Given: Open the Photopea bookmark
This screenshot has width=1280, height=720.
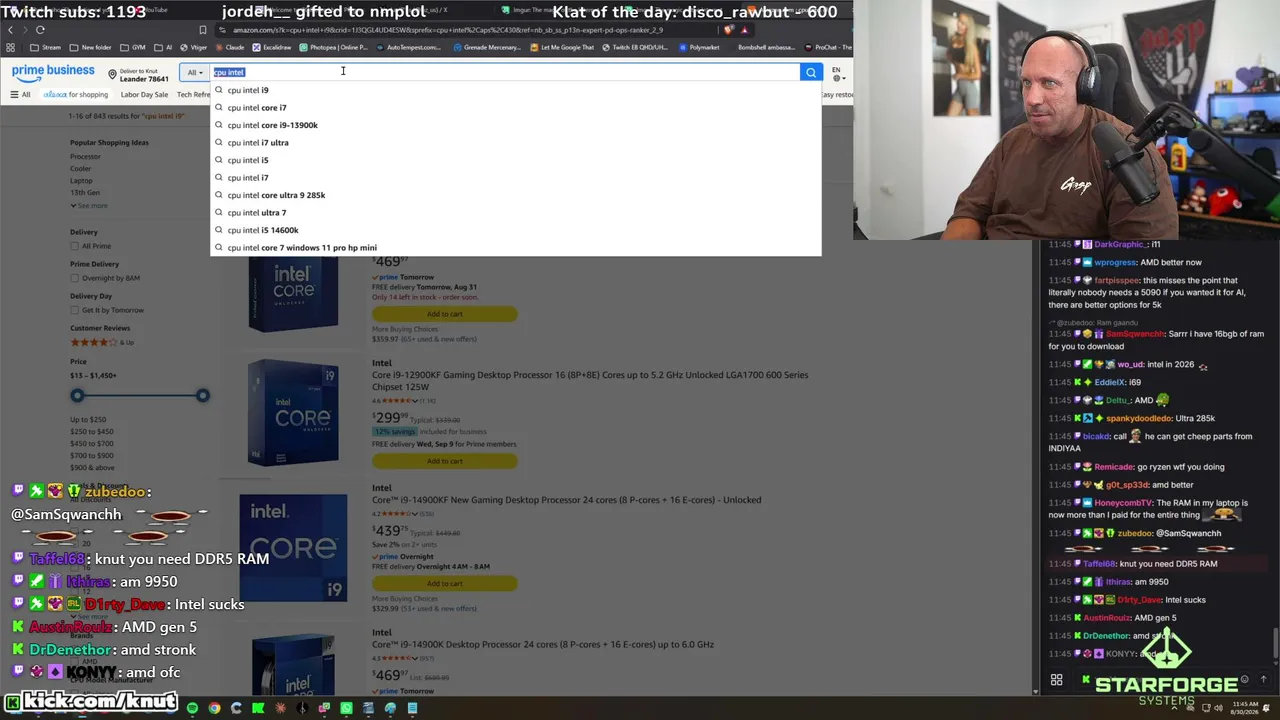Looking at the screenshot, I should pyautogui.click(x=333, y=47).
